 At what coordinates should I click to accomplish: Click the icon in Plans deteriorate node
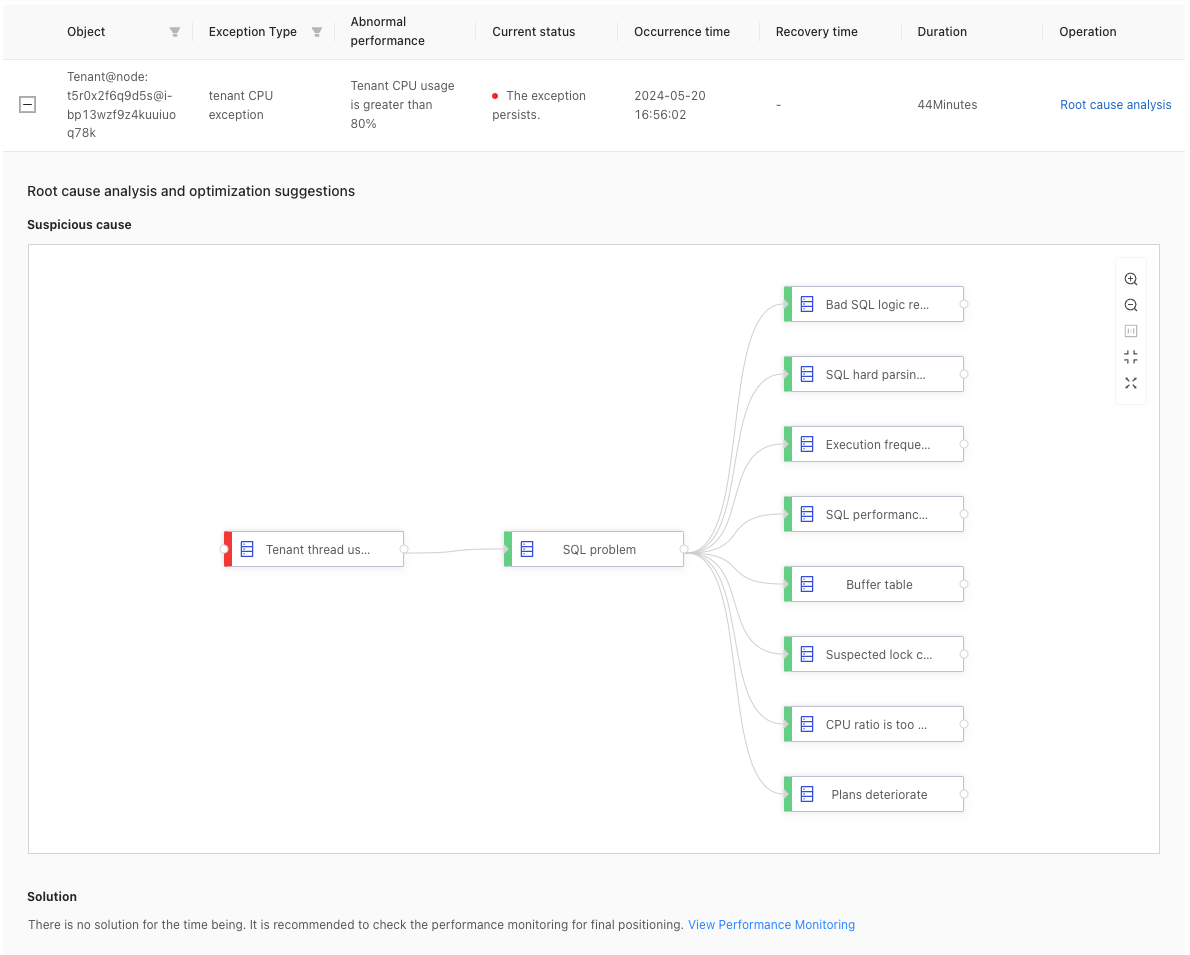(808, 794)
